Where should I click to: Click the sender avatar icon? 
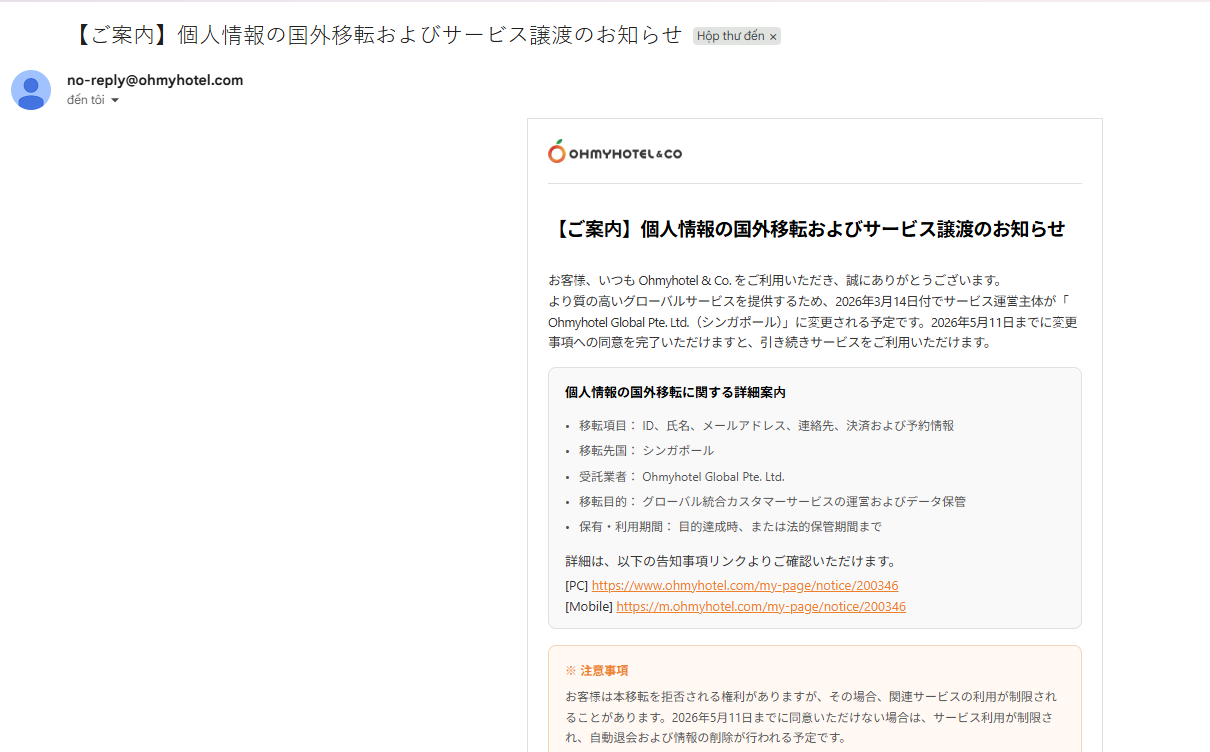coord(31,90)
